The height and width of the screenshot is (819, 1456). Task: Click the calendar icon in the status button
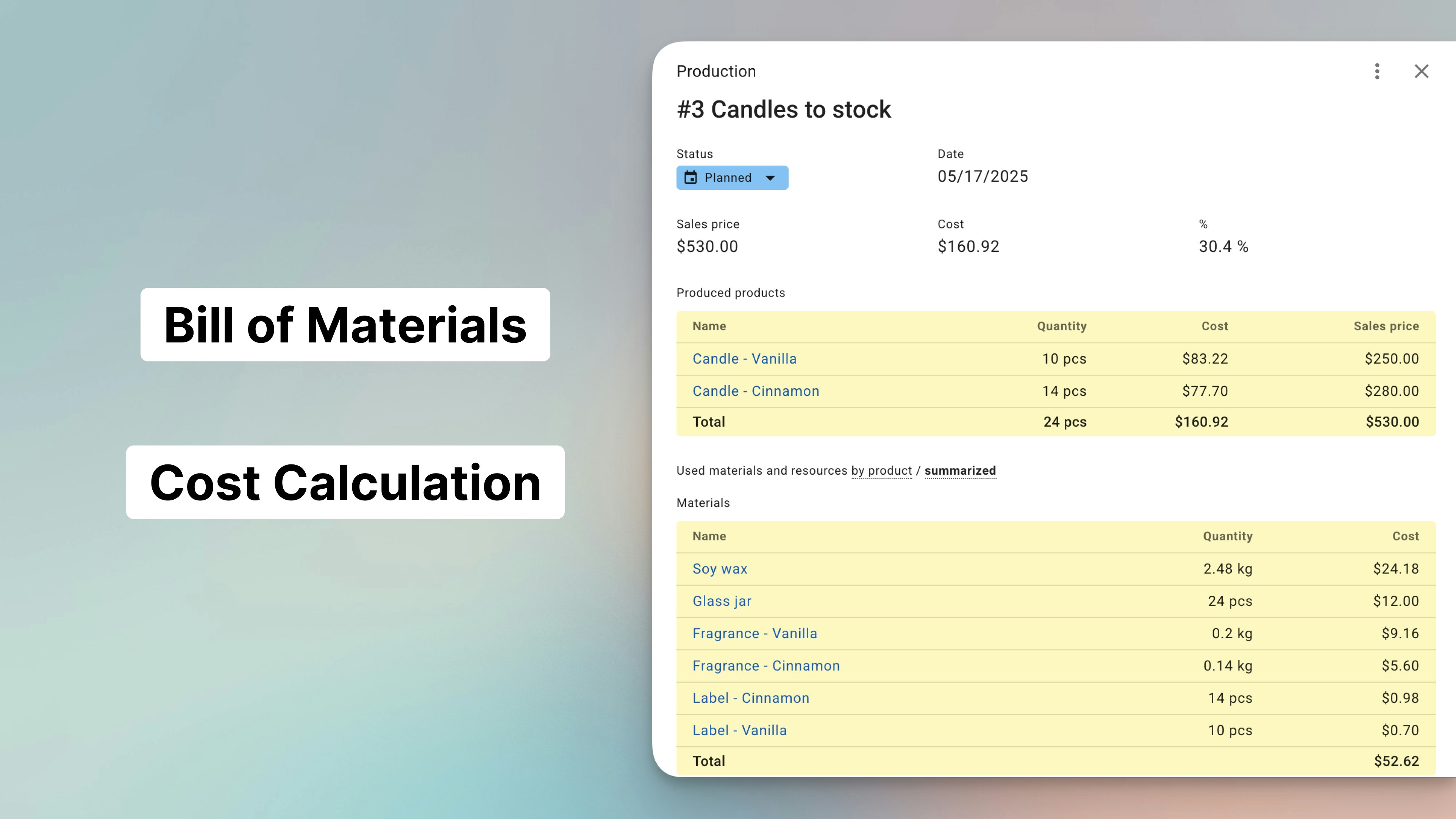(x=690, y=178)
